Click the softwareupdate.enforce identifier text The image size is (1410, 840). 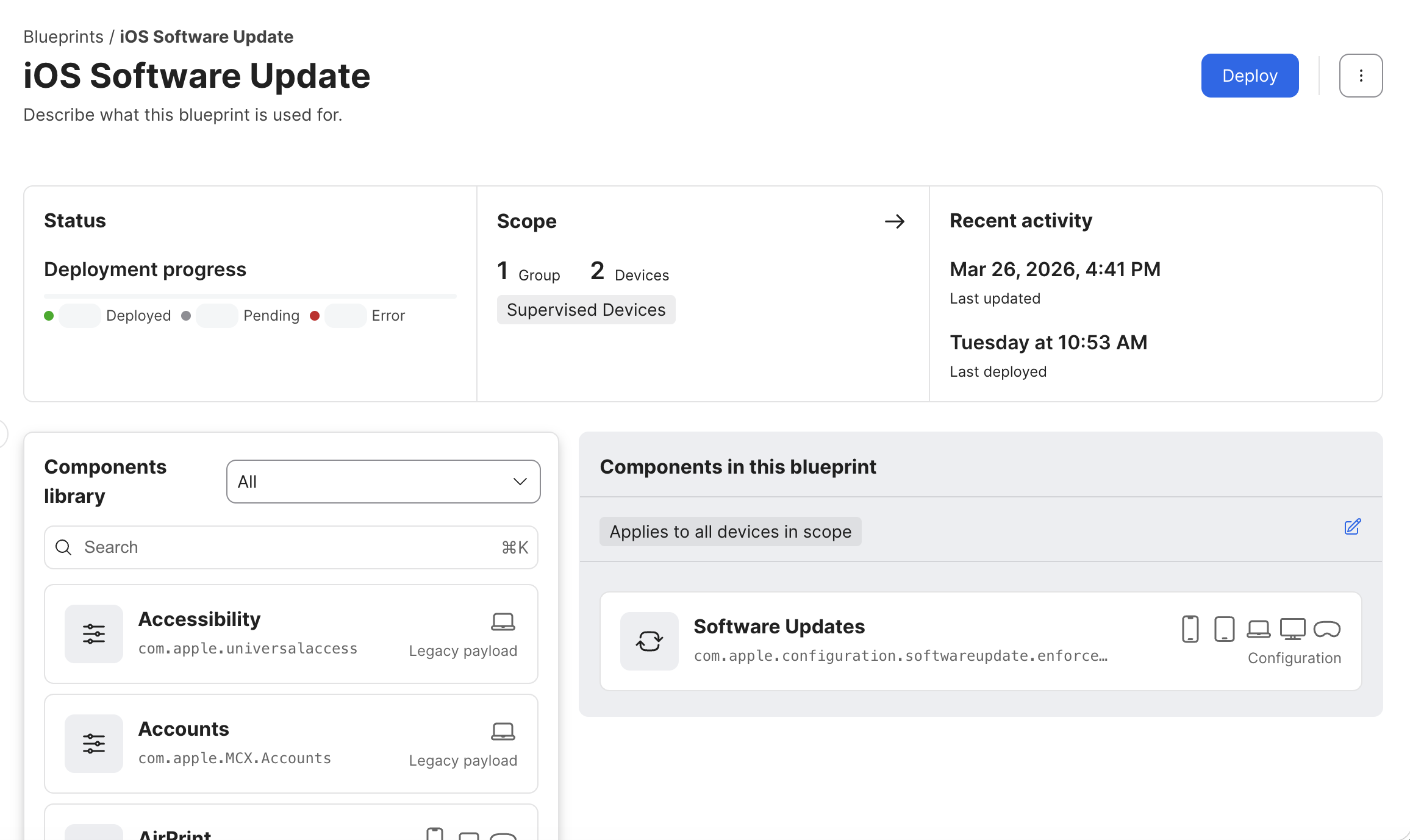point(901,656)
